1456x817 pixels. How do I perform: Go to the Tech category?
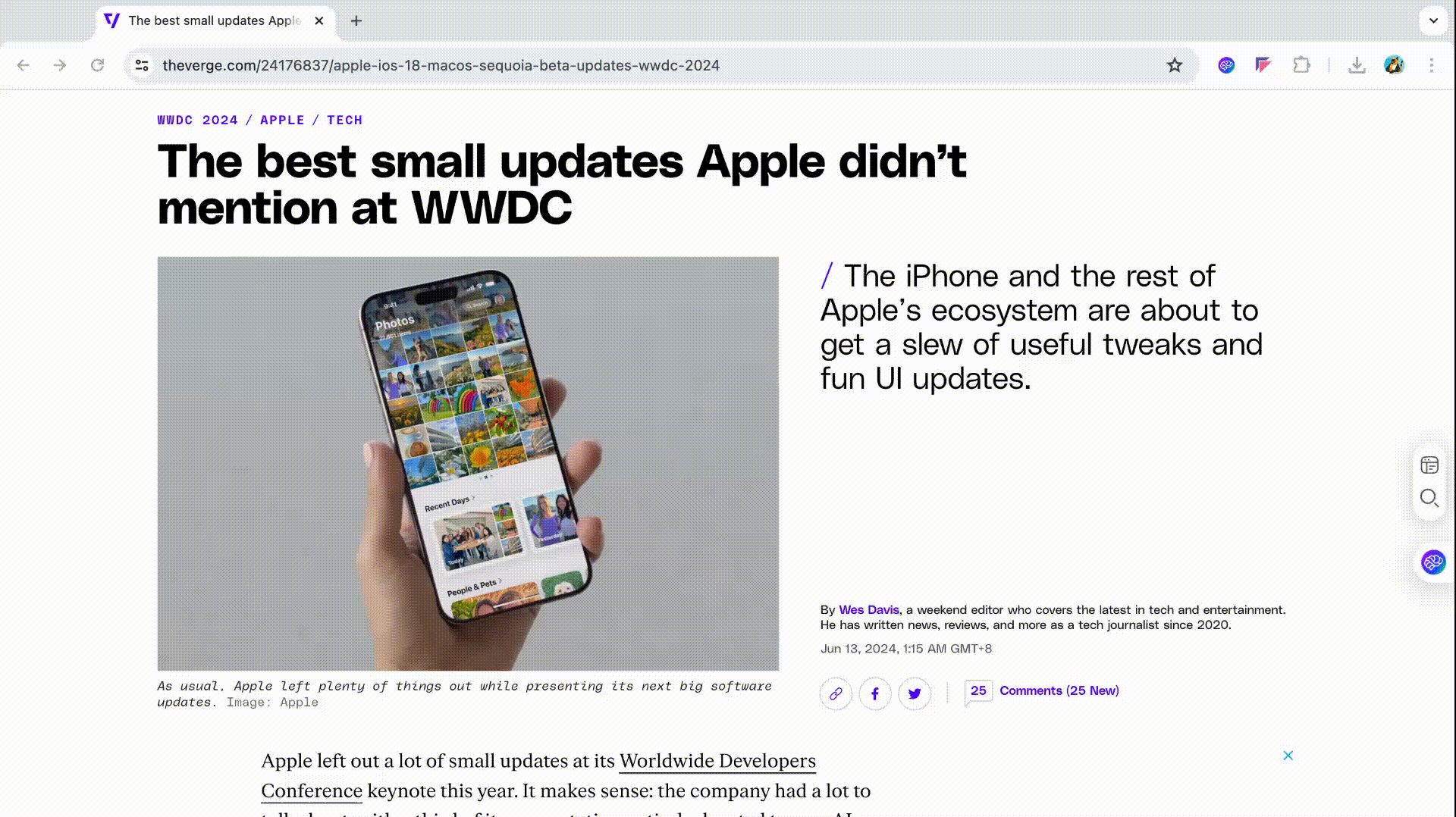pos(345,120)
